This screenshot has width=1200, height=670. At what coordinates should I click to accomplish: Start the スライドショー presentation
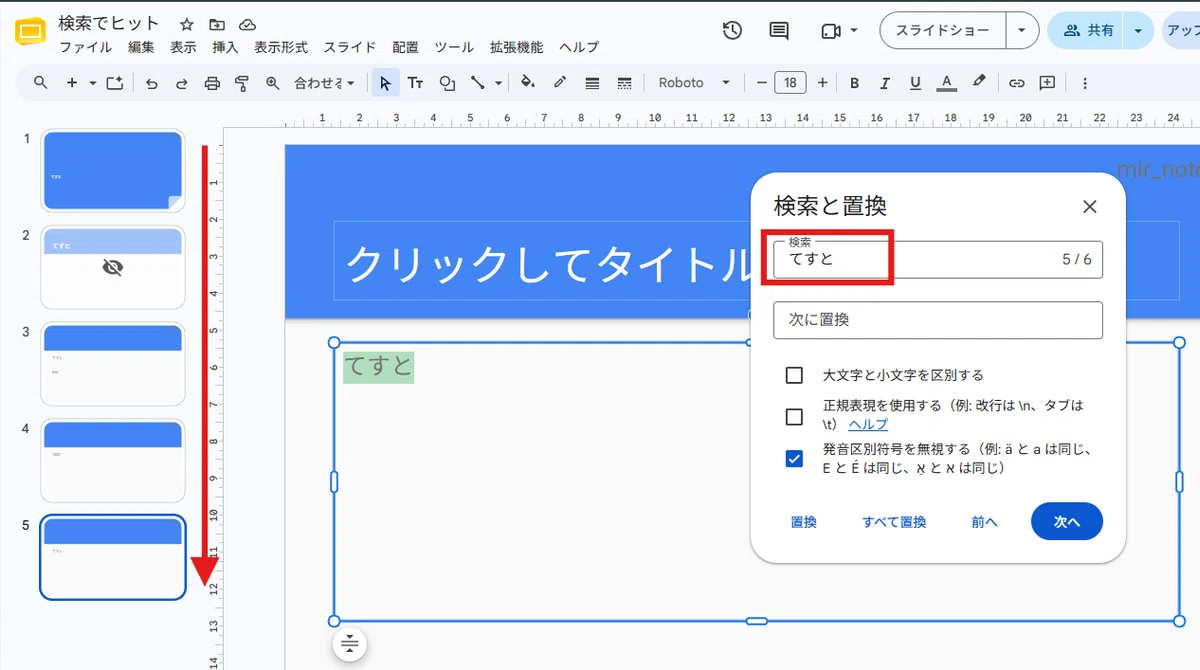coord(942,30)
